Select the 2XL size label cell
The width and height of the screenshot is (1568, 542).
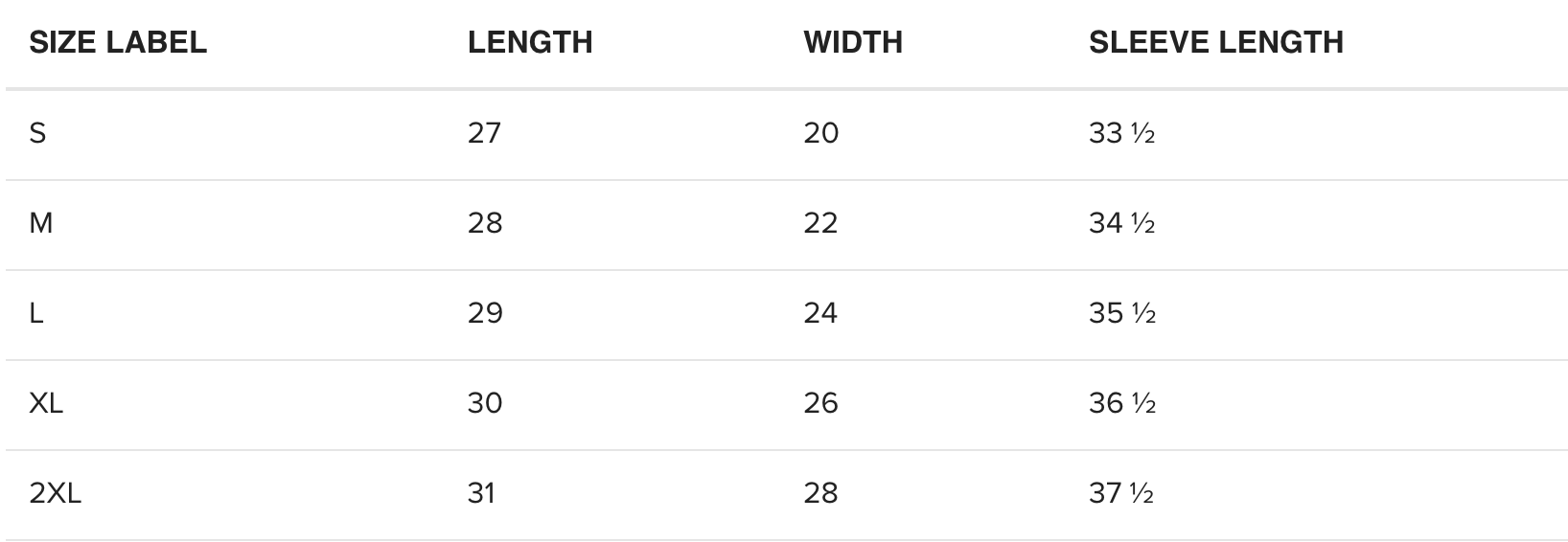point(56,493)
